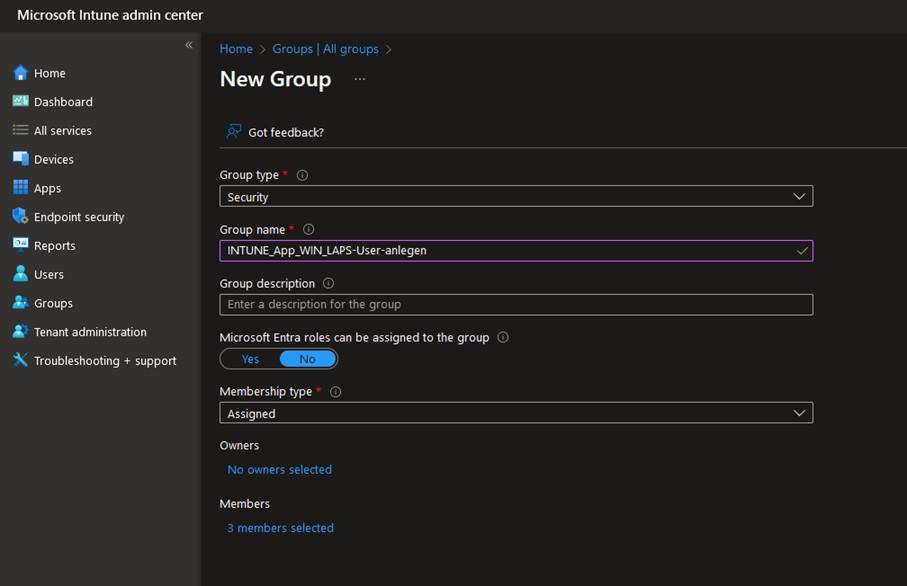This screenshot has width=907, height=586.
Task: Open Apps in the left navigation
Action: 47,188
